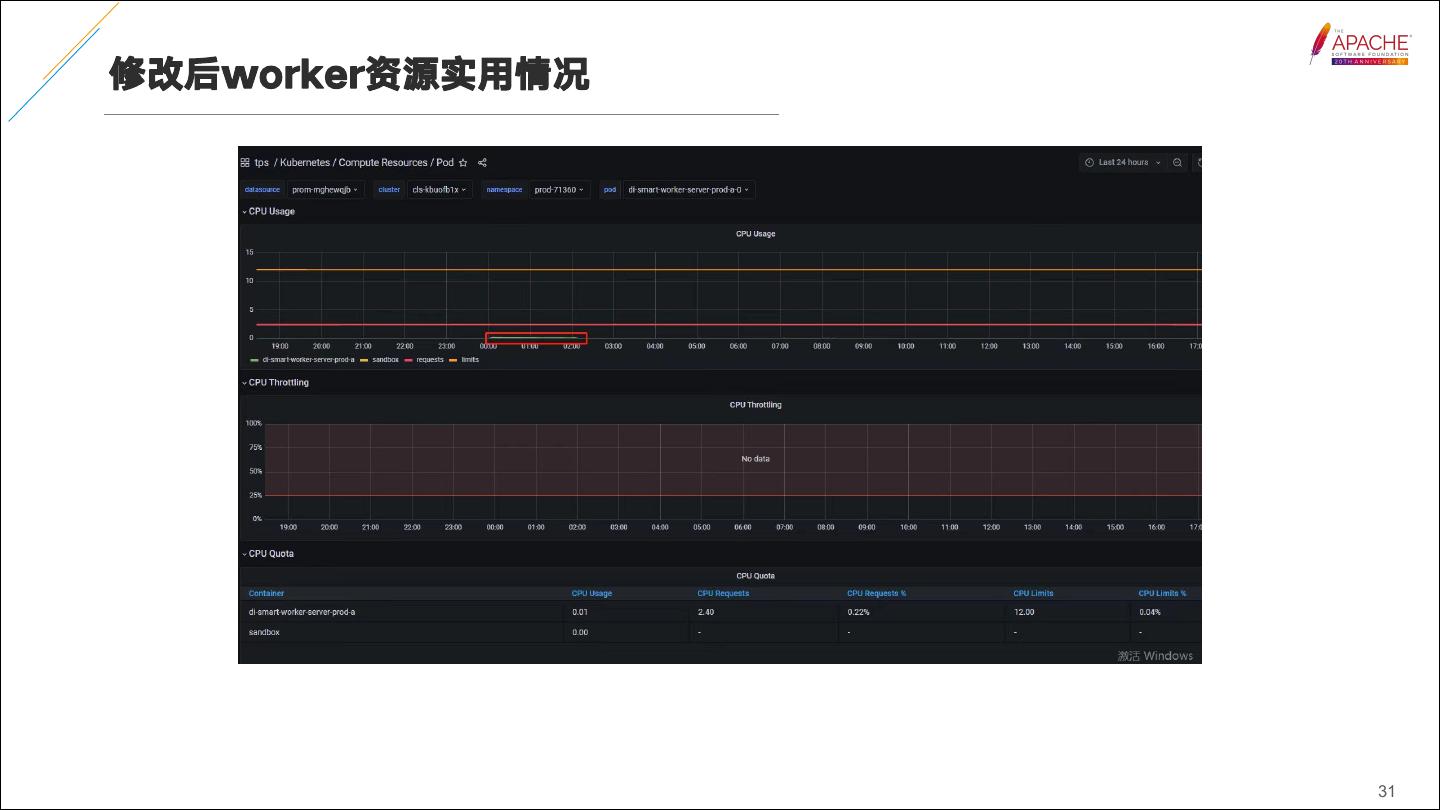Open the namespace prod-71360 dropdown
Image resolution: width=1440 pixels, height=810 pixels.
point(561,189)
